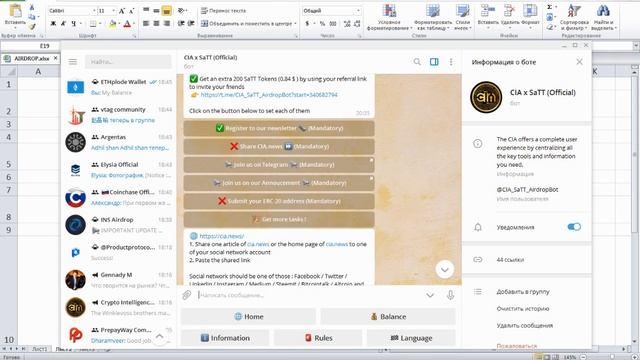Search within the CIA x SaTT chat
Image resolution: width=640 pixels, height=360 pixels.
click(x=417, y=62)
